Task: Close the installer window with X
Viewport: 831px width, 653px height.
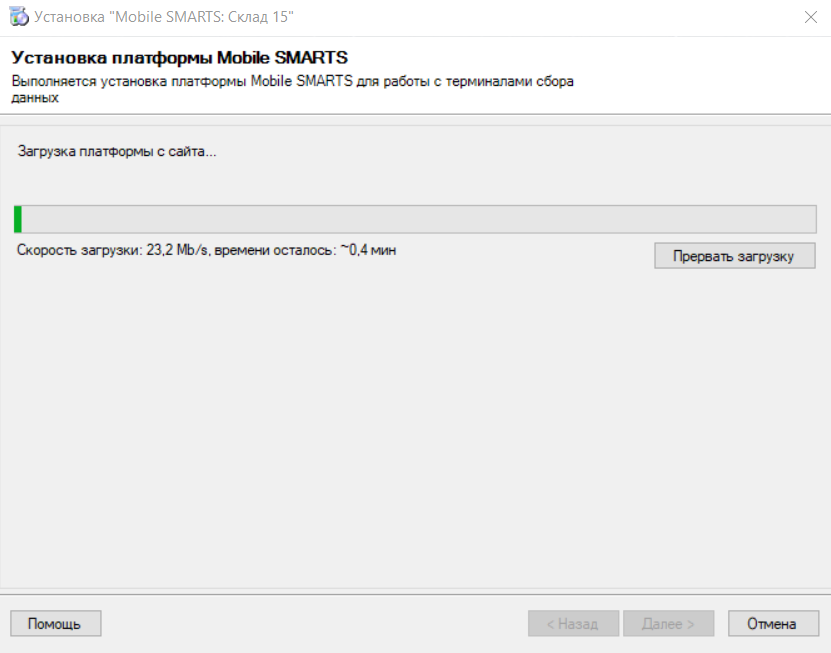Action: (810, 17)
